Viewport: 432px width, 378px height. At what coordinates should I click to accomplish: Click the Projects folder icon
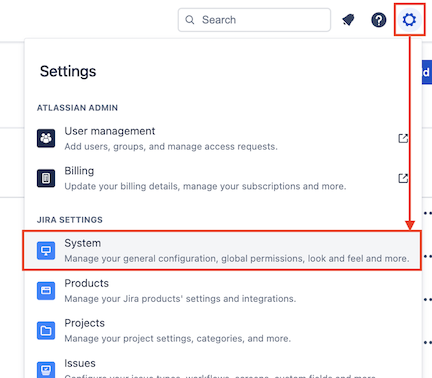[46, 331]
